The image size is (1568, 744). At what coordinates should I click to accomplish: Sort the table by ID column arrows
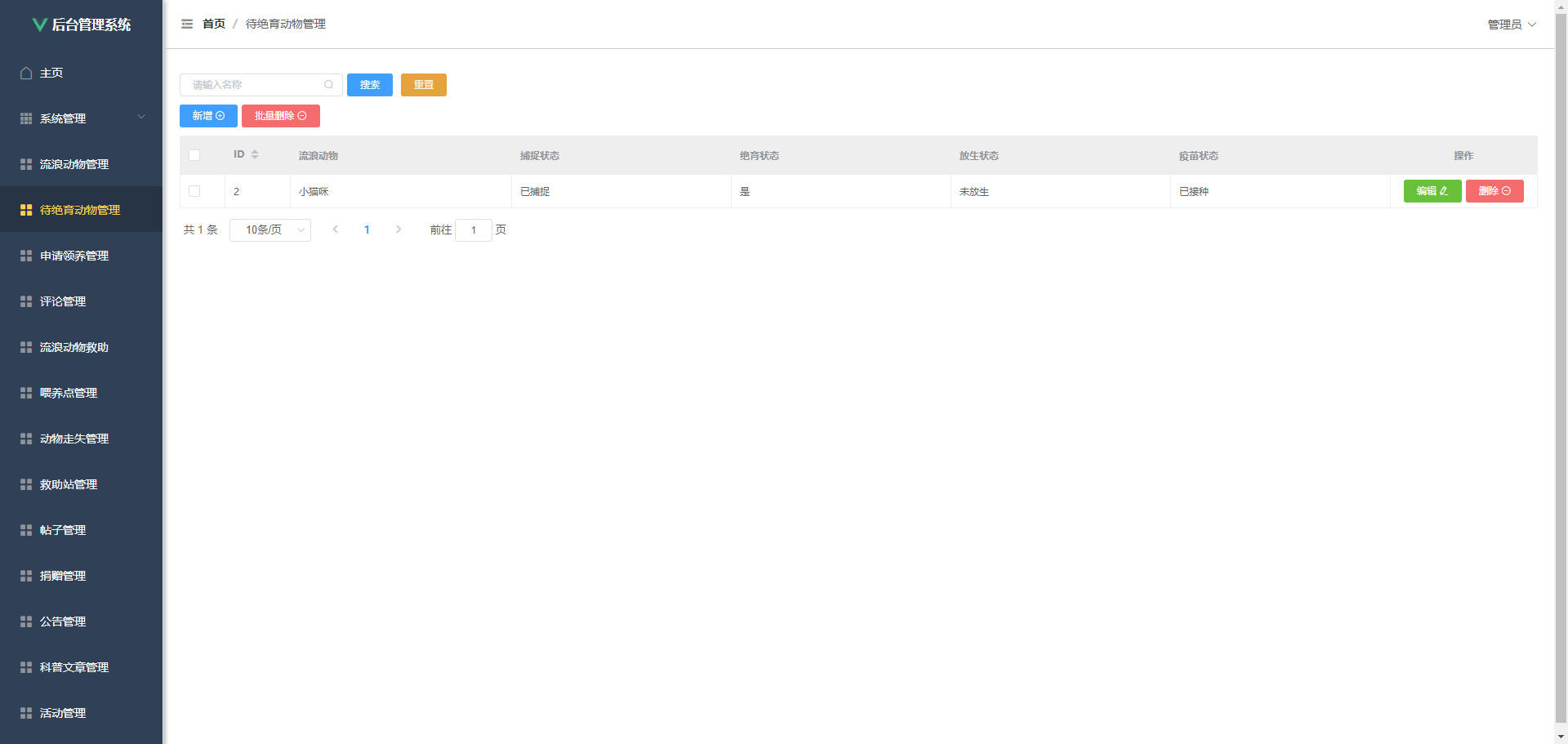coord(255,155)
